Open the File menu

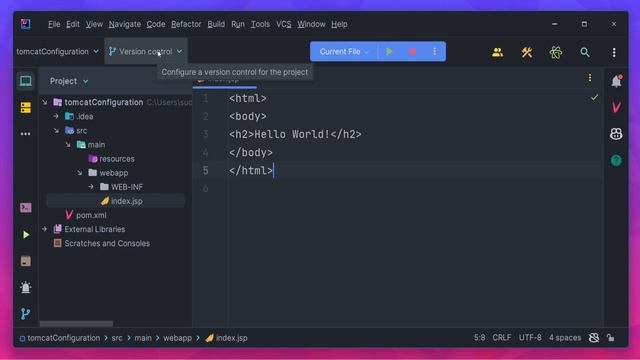54,24
